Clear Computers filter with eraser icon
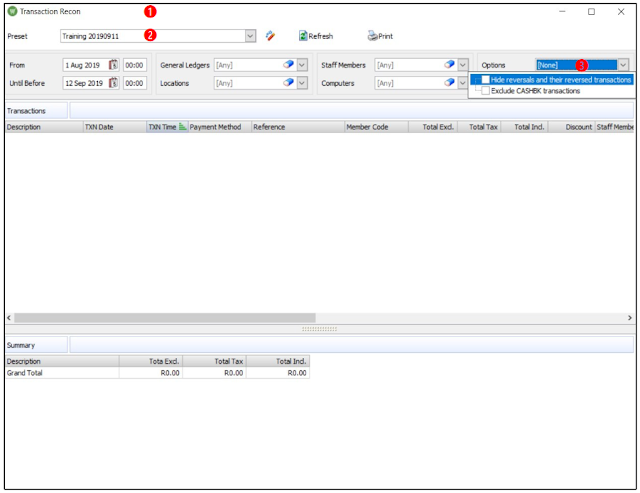The image size is (640, 493). click(449, 82)
